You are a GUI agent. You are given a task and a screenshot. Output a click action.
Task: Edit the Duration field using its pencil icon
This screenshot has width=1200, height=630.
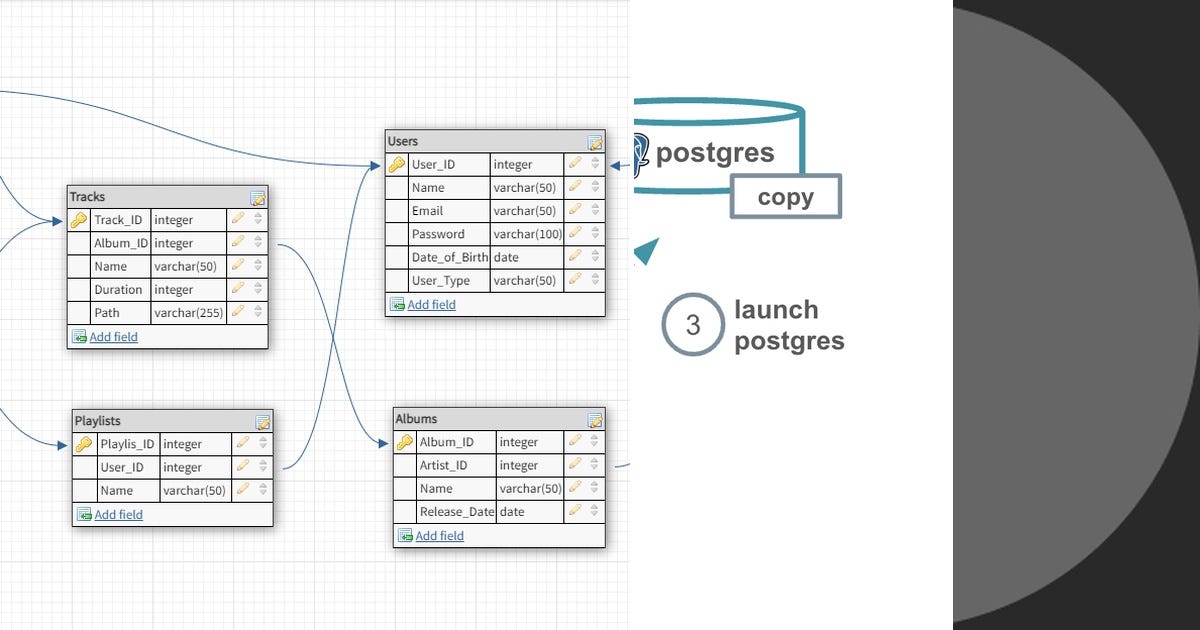237,289
